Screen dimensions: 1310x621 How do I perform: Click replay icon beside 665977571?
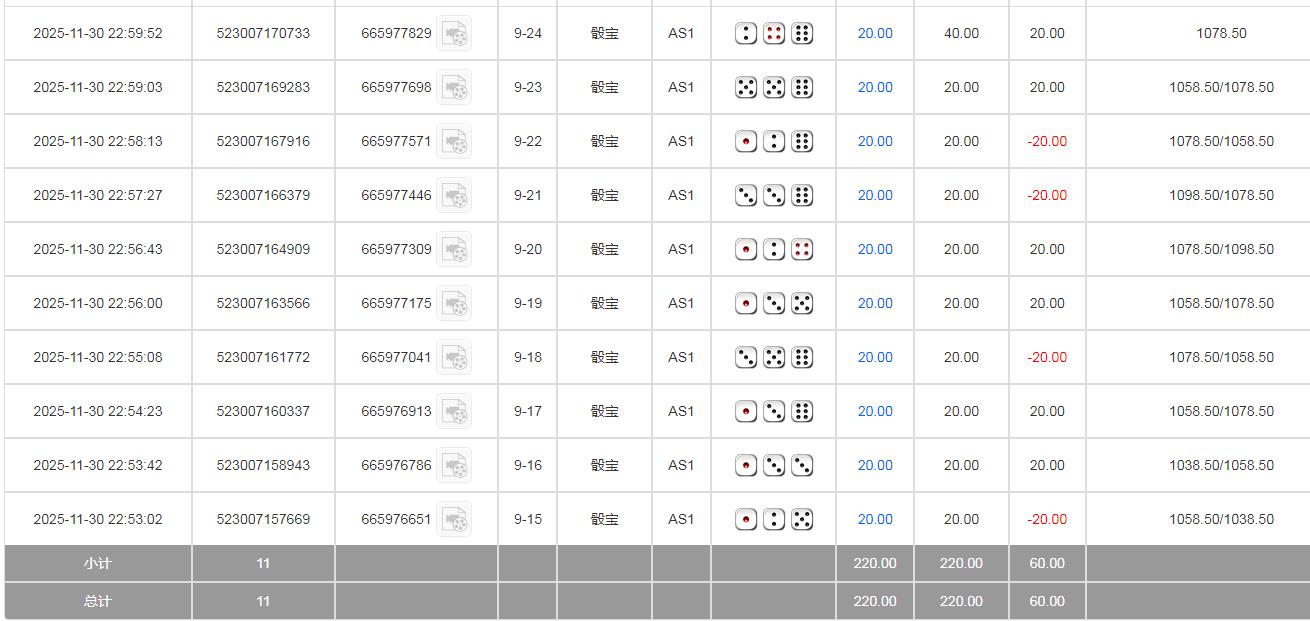pos(454,142)
